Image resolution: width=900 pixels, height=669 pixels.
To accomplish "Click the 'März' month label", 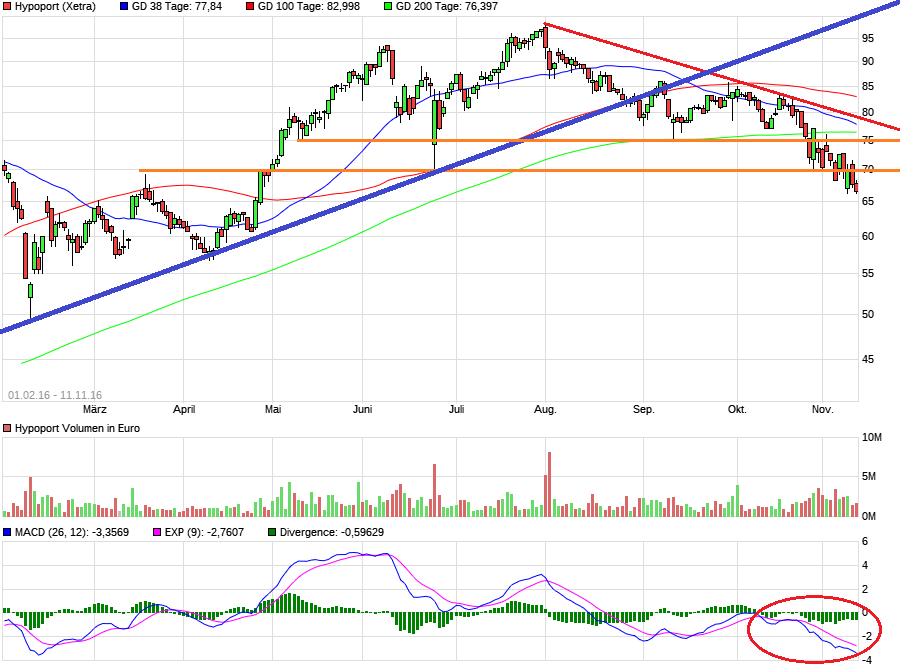I will 95,410.
